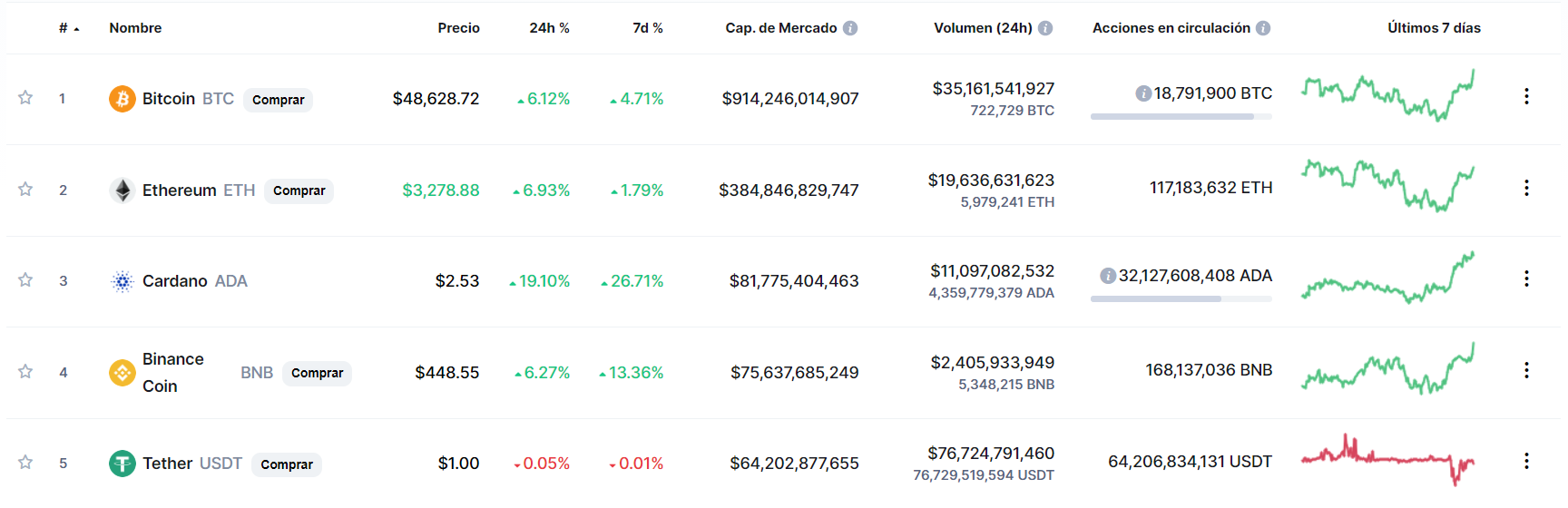Sort by Cap. de Mercado header

tap(781, 28)
